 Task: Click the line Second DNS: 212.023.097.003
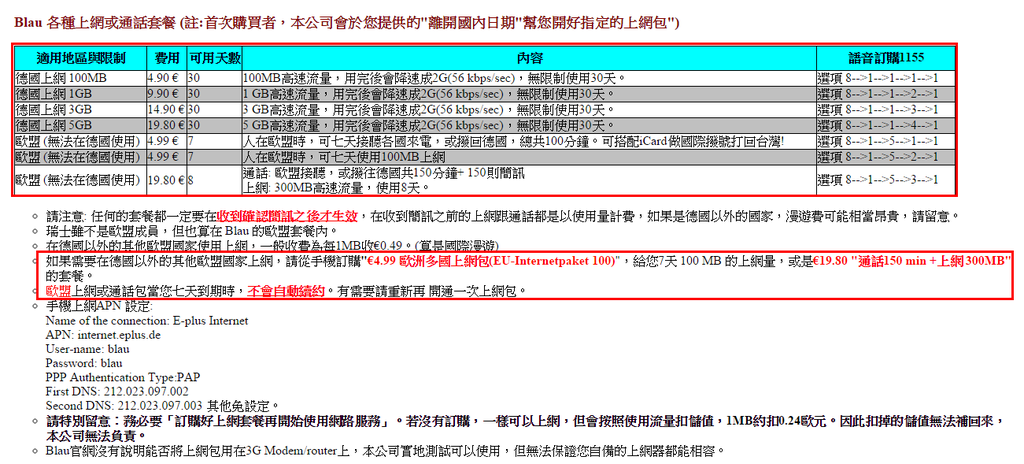click(125, 405)
